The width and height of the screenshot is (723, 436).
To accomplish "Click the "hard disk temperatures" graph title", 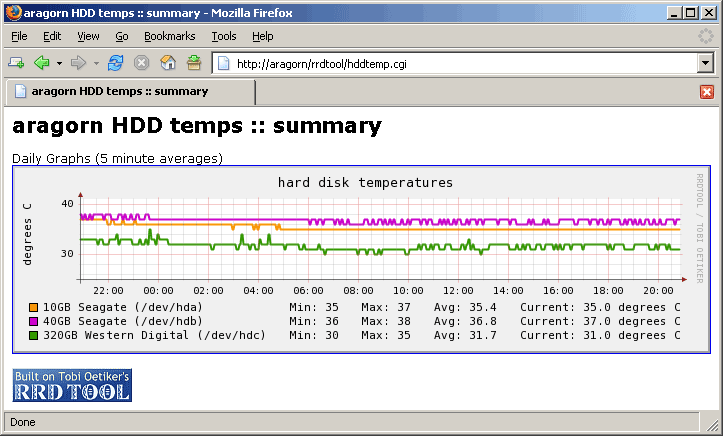I will (x=365, y=183).
